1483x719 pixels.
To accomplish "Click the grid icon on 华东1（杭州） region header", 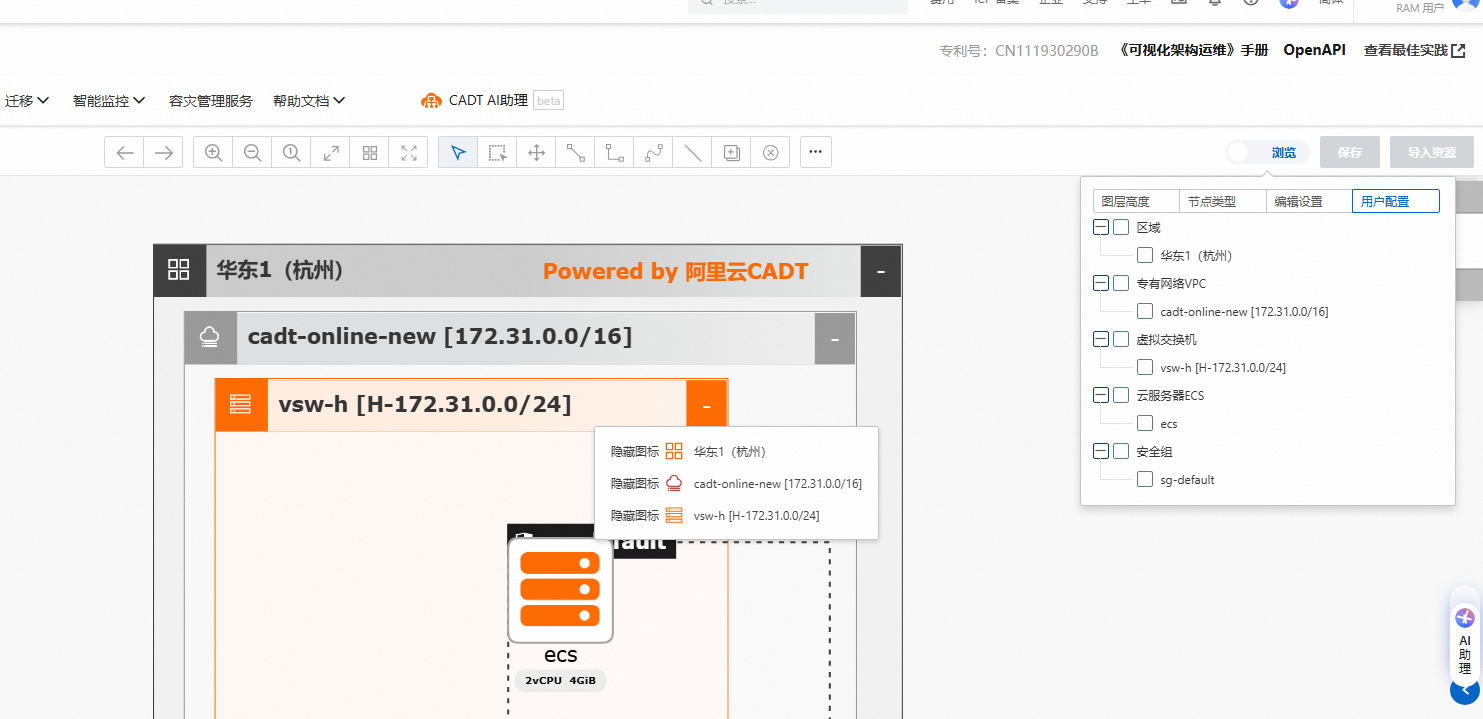I will 179,270.
